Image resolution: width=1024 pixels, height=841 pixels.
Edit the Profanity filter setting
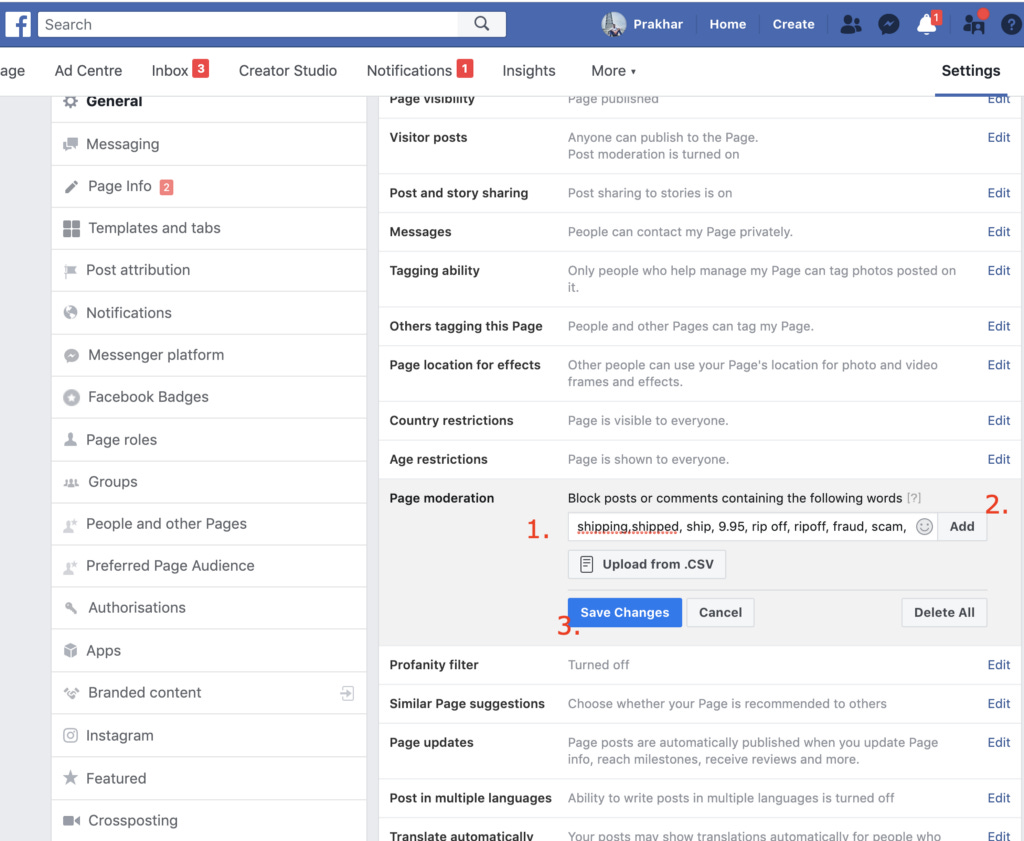(x=999, y=665)
